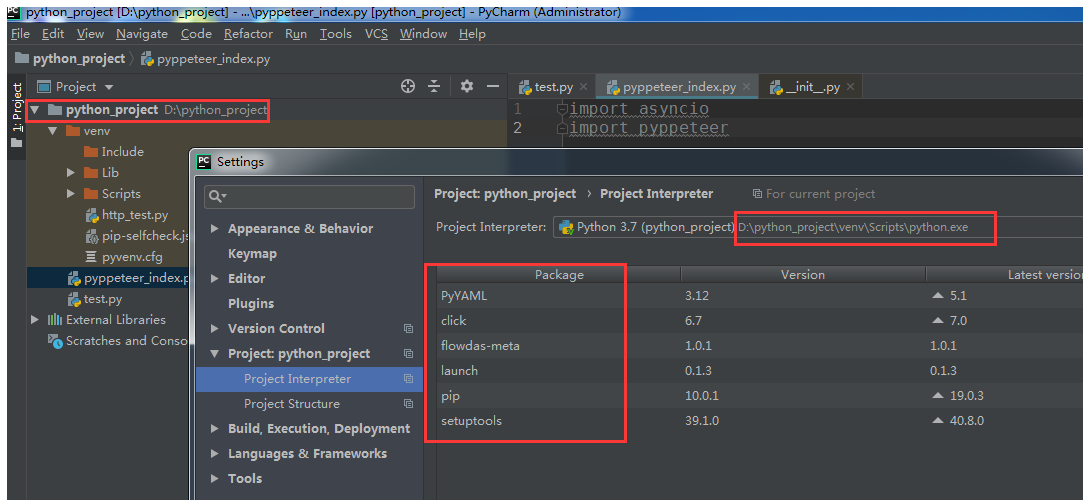Viewport: 1083px width, 500px height.
Task: Click the fold marker on import asyncio line
Action: (x=562, y=109)
